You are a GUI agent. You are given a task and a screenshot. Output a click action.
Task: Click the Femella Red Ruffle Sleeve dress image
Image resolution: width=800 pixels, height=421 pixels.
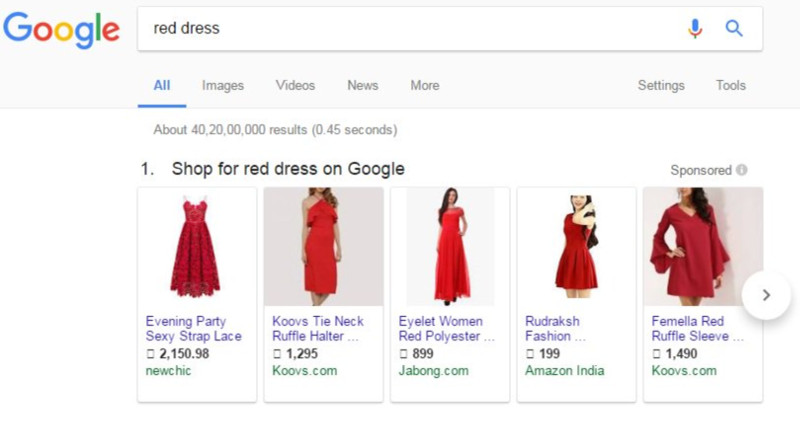point(702,246)
